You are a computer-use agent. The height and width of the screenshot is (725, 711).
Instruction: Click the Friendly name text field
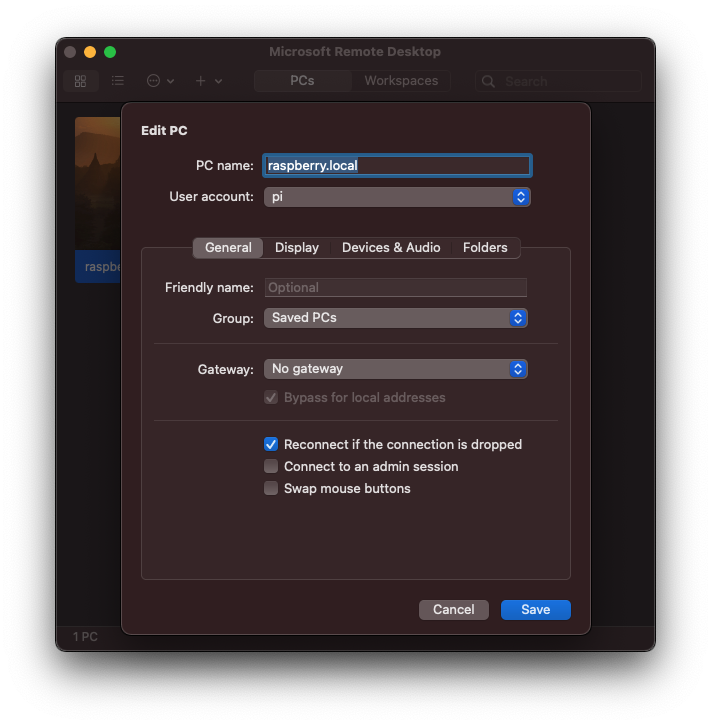[395, 287]
